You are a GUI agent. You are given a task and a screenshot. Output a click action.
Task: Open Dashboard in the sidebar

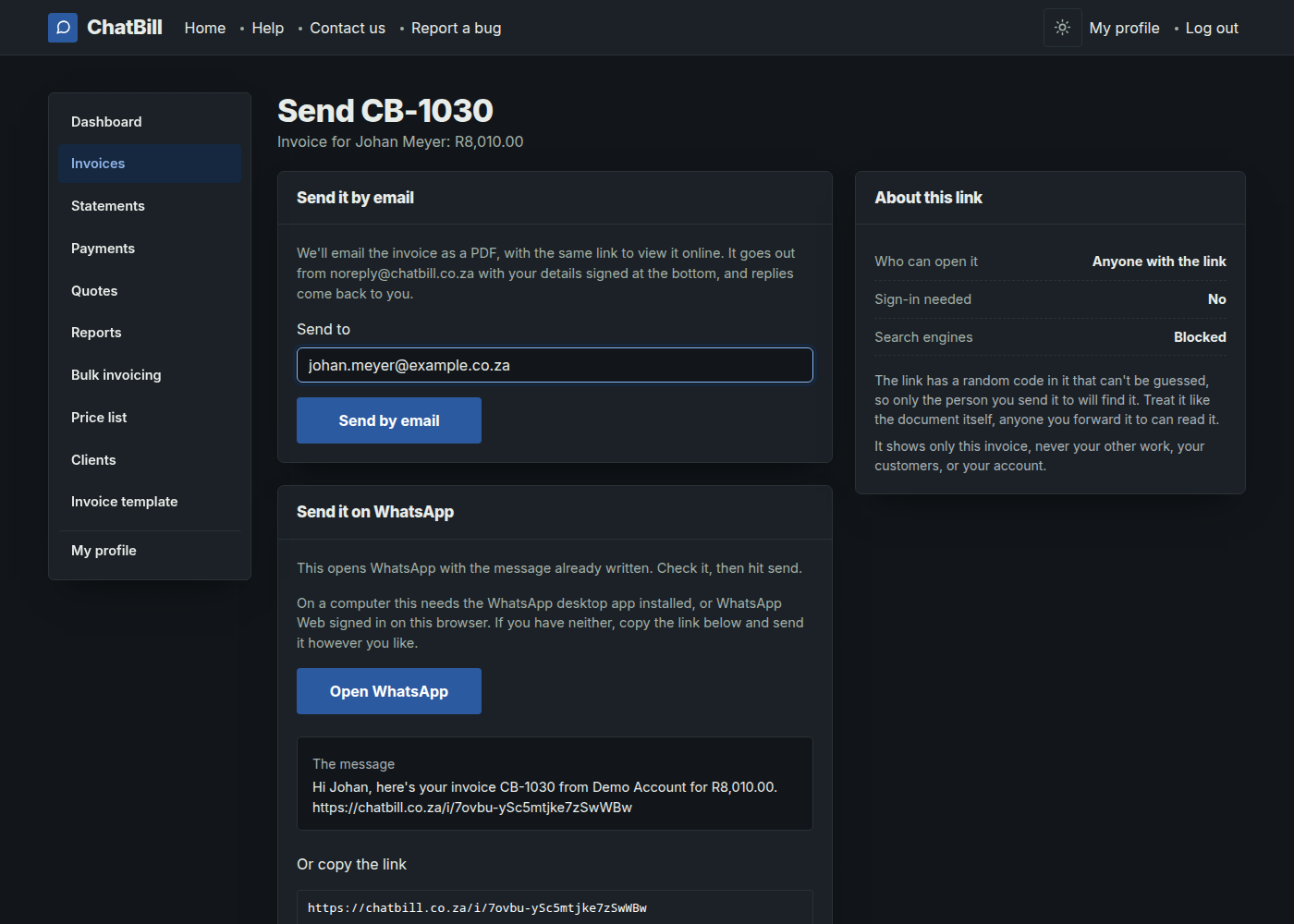coord(150,122)
